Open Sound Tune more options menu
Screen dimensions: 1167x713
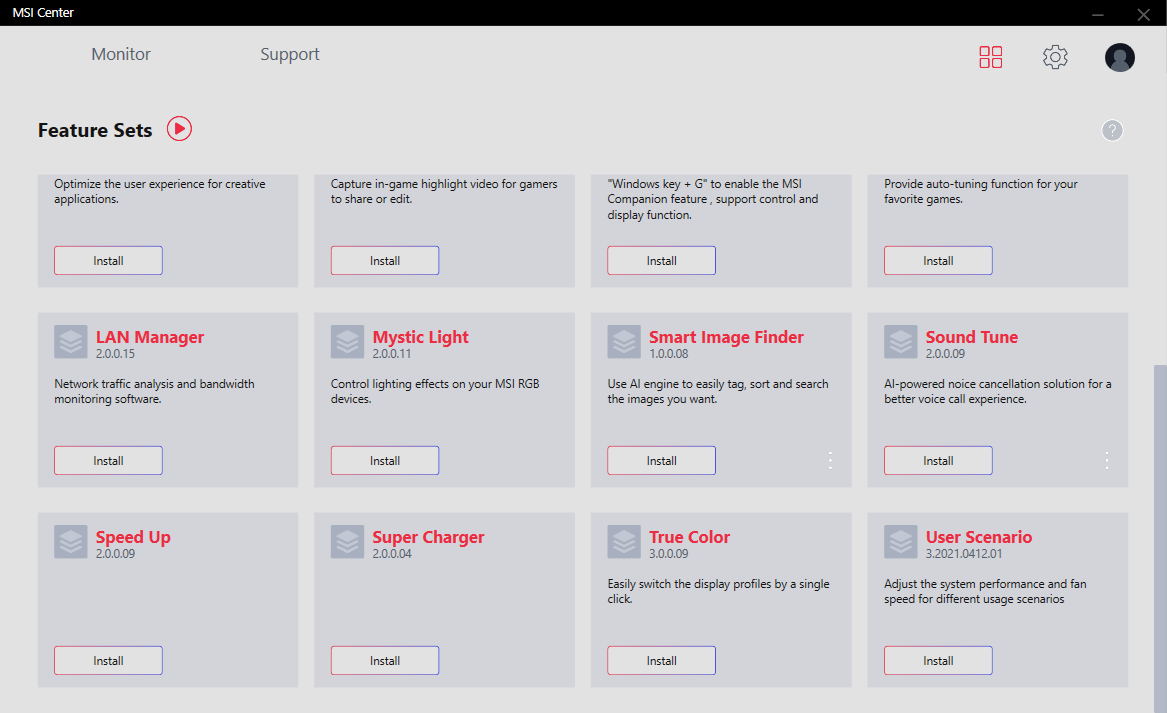[x=1107, y=460]
